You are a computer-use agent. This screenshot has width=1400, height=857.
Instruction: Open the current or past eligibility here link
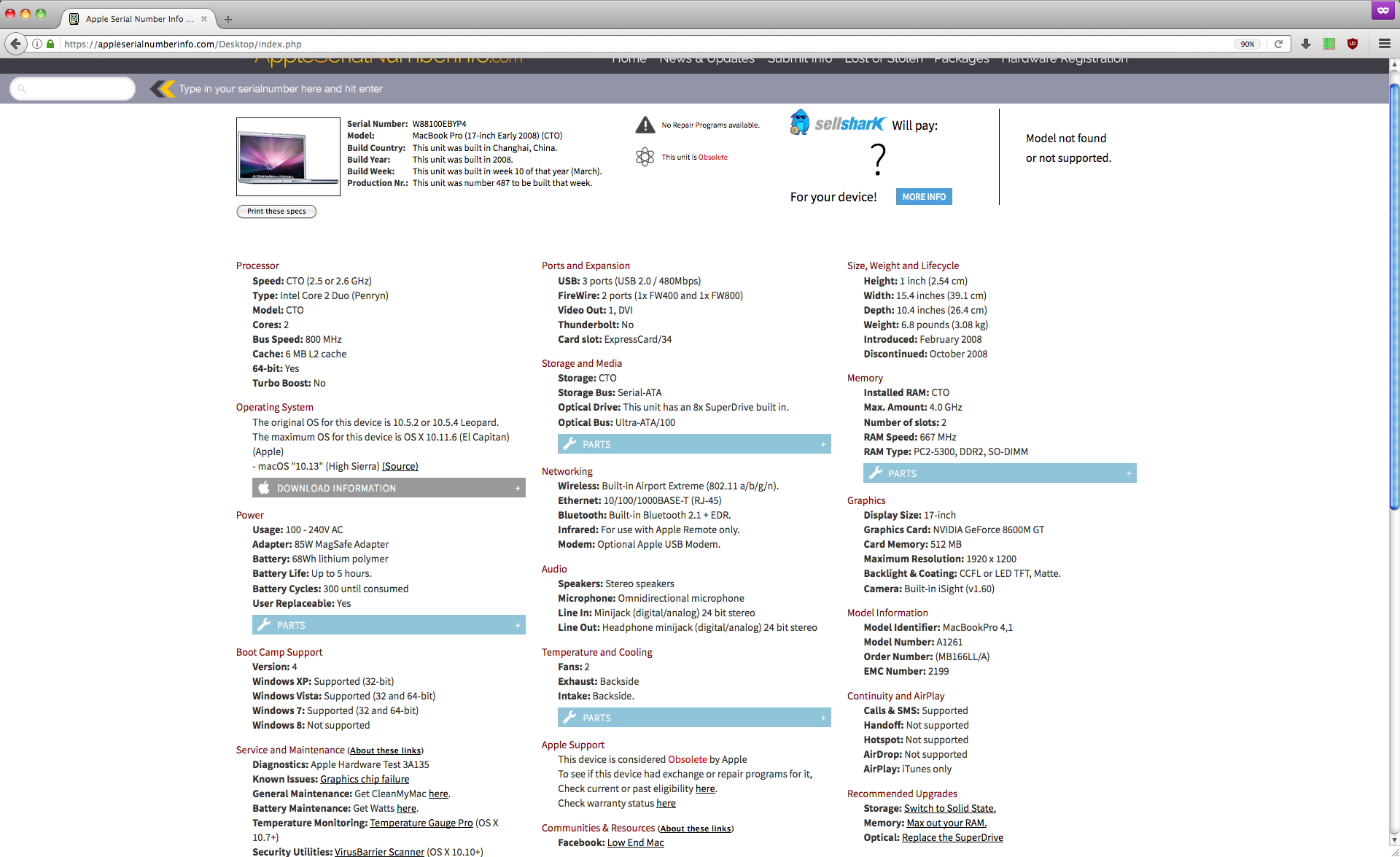(705, 788)
